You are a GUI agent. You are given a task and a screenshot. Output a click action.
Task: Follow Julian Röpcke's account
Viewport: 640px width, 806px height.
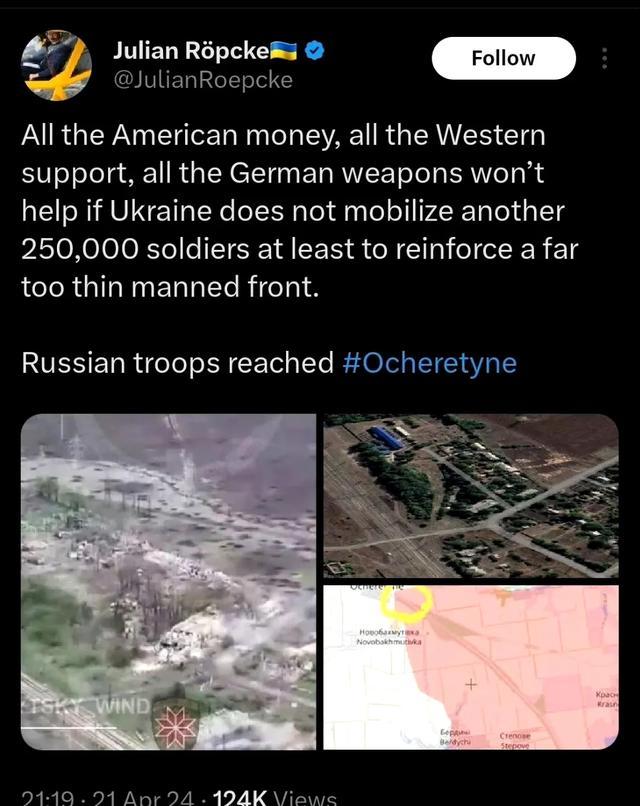tap(504, 58)
